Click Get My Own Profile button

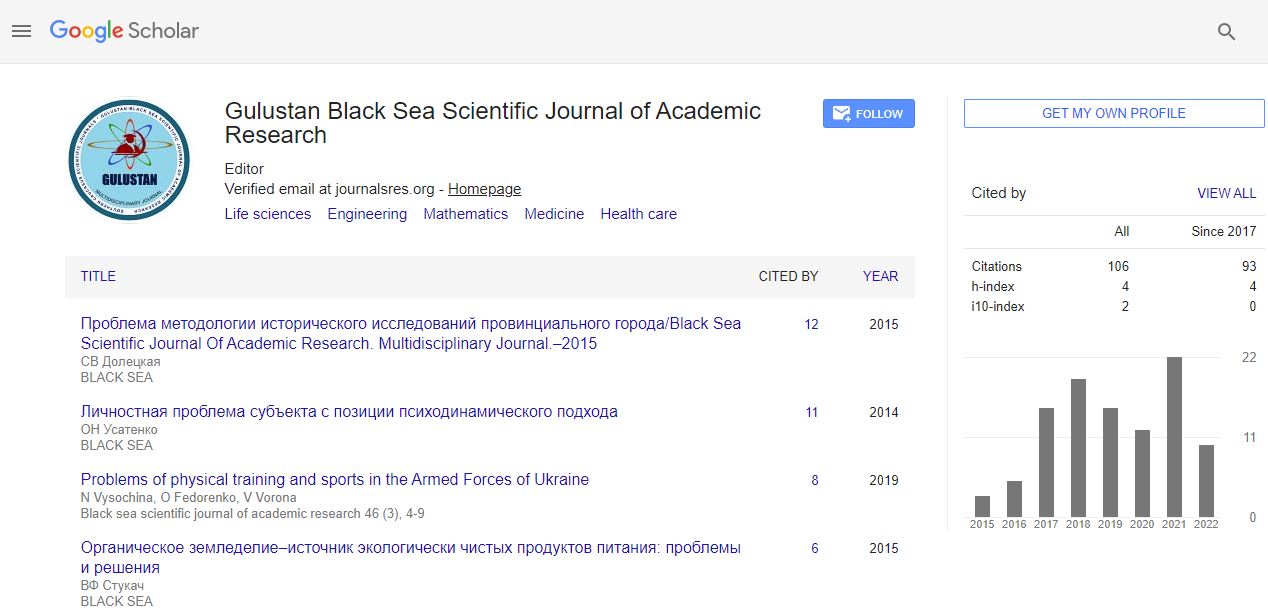(x=1113, y=113)
